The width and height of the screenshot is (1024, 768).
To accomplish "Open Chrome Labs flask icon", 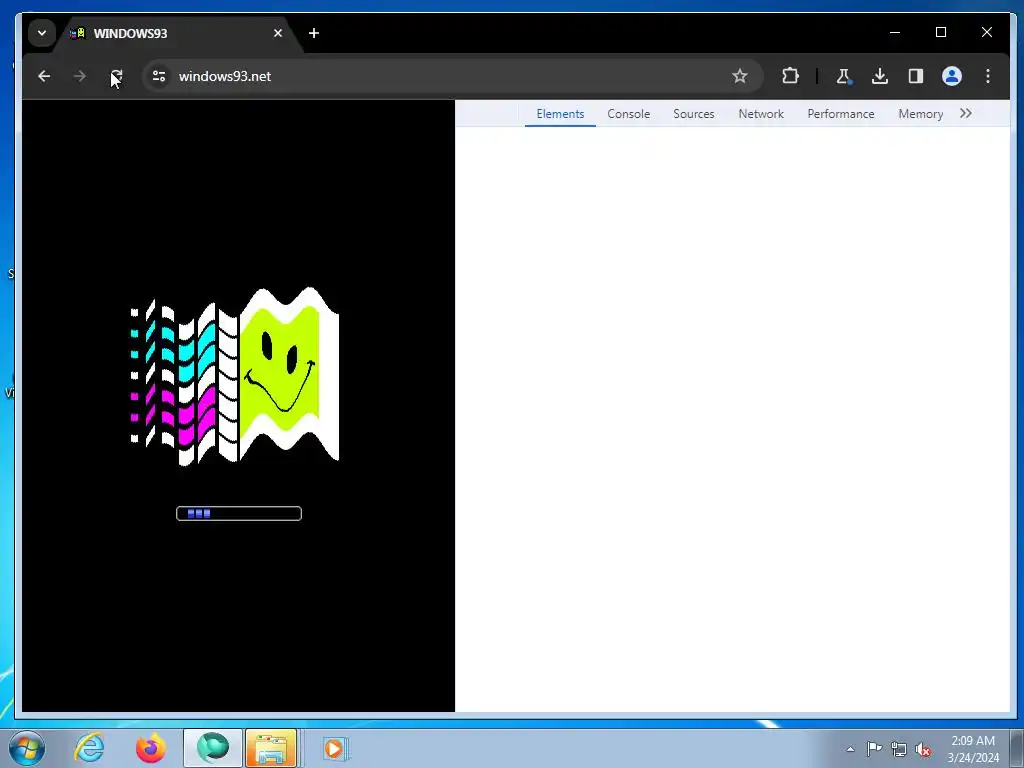I will [844, 76].
